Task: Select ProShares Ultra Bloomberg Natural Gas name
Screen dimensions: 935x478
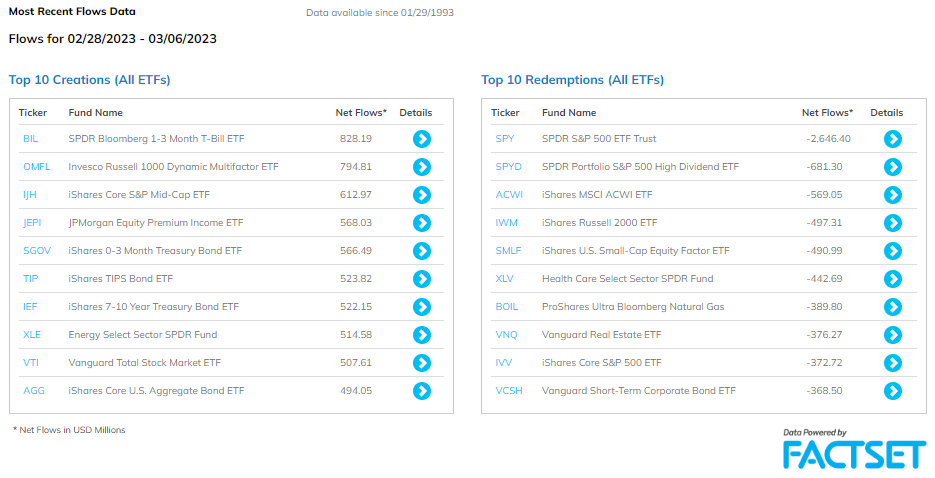Action: coord(633,306)
